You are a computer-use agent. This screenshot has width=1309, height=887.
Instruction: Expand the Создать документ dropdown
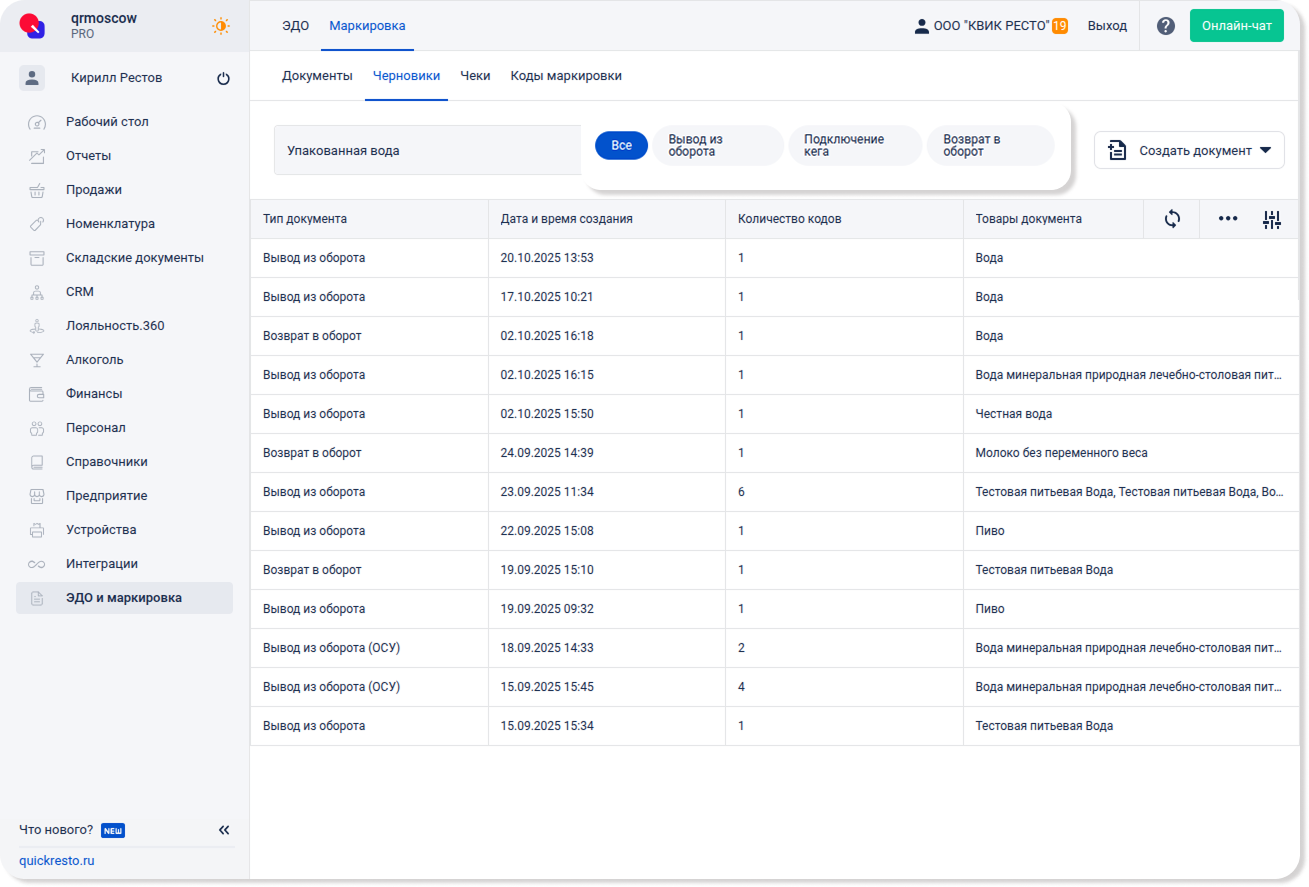[x=1189, y=150]
